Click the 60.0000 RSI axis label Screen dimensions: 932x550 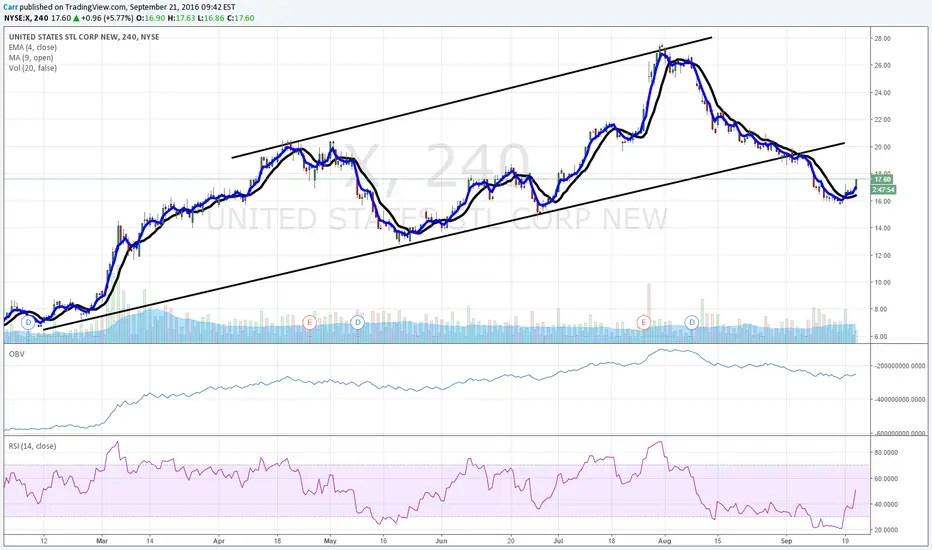point(885,479)
